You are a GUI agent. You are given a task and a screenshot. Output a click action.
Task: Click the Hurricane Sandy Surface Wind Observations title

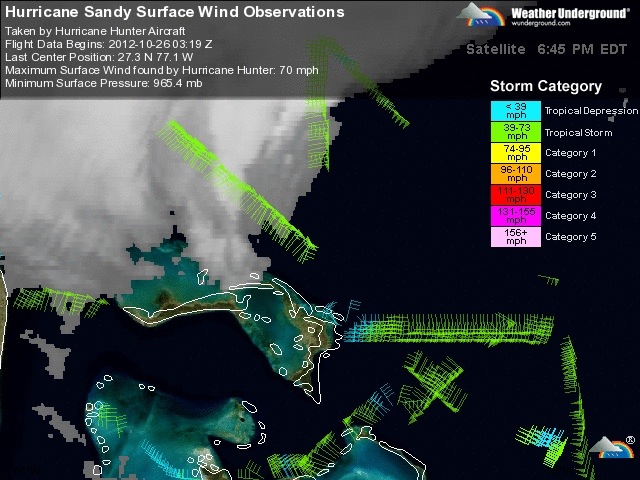(x=175, y=12)
